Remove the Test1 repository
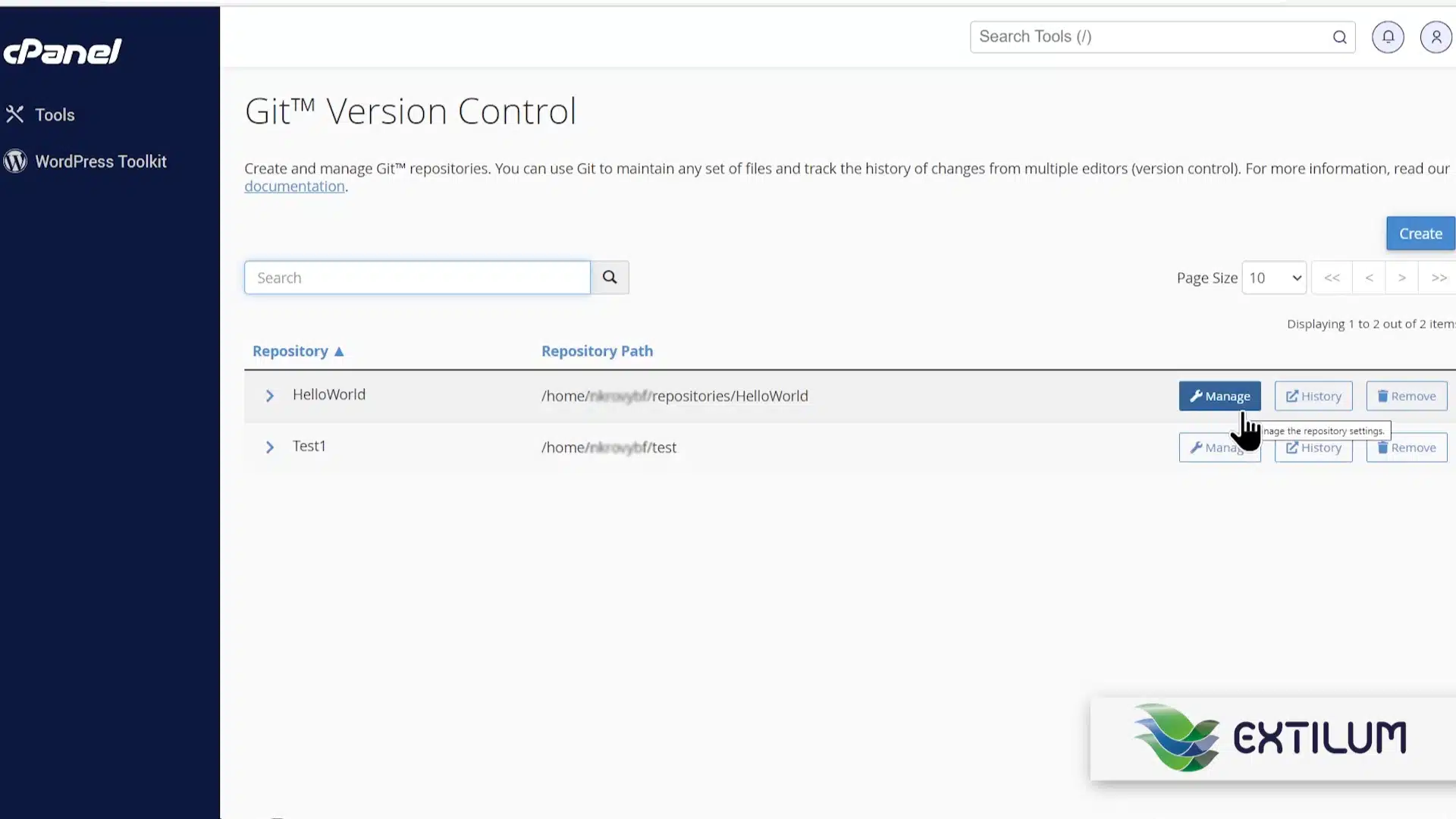The height and width of the screenshot is (819, 1456). (1407, 447)
